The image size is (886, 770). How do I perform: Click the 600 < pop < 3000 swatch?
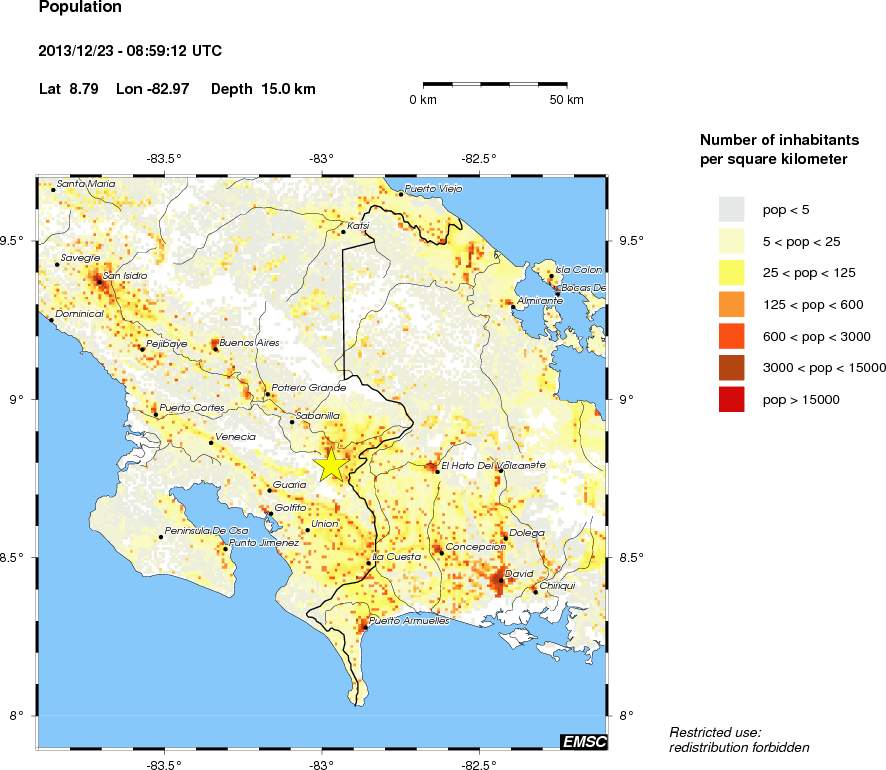(x=731, y=336)
